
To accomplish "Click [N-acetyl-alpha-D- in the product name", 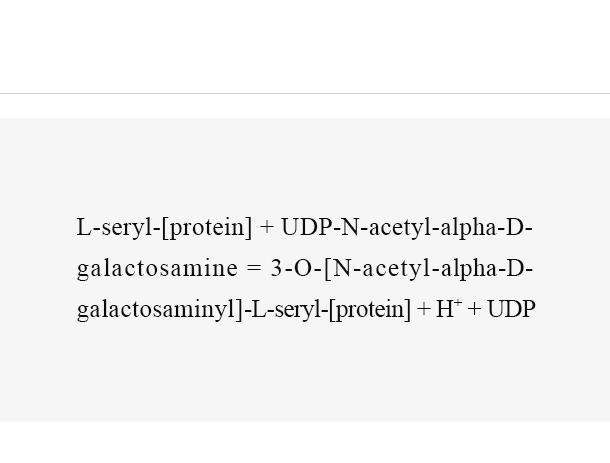I will [x=428, y=269].
